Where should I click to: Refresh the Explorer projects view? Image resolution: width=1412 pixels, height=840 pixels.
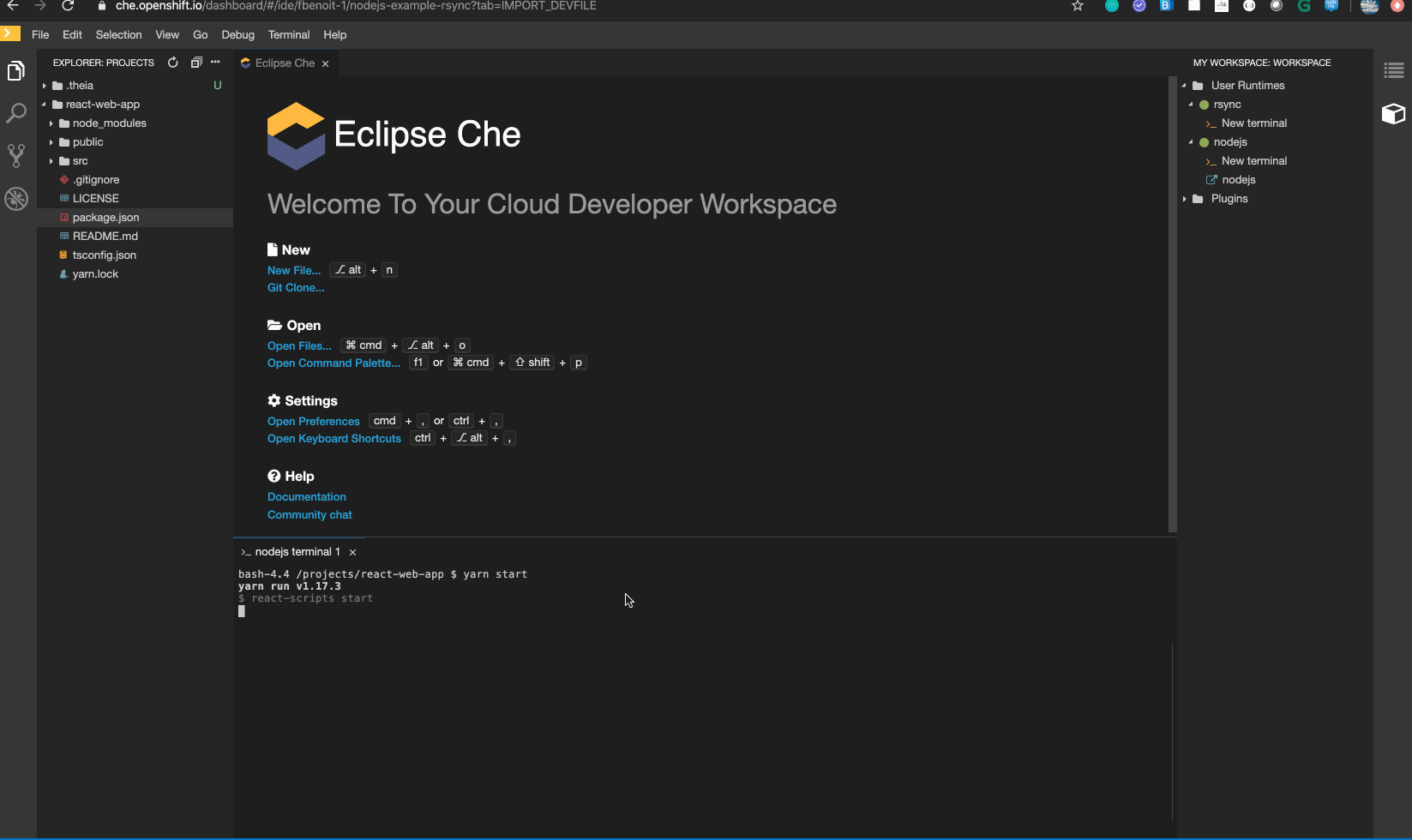173,62
